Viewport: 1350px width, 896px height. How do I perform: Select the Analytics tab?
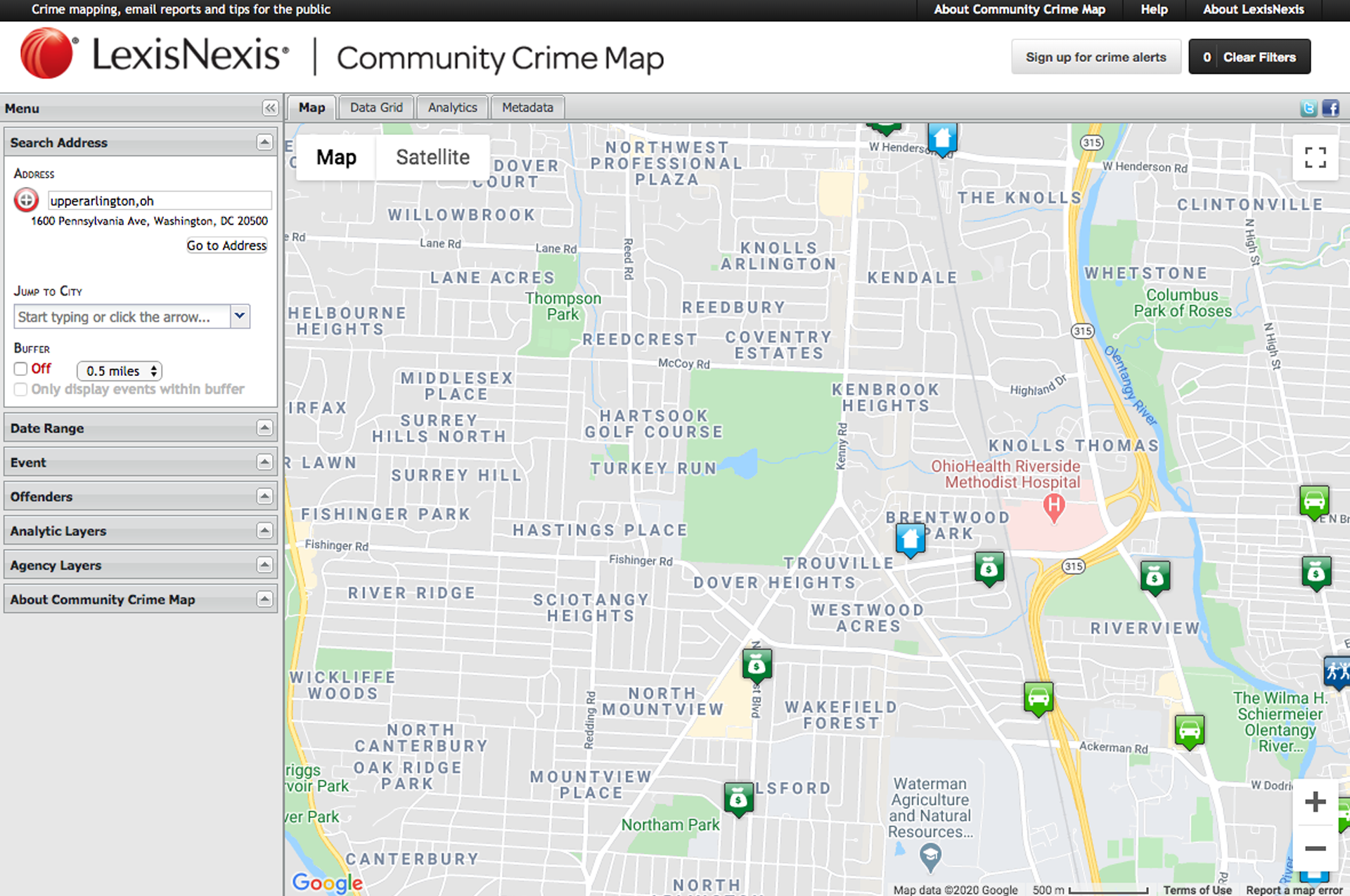coord(452,107)
